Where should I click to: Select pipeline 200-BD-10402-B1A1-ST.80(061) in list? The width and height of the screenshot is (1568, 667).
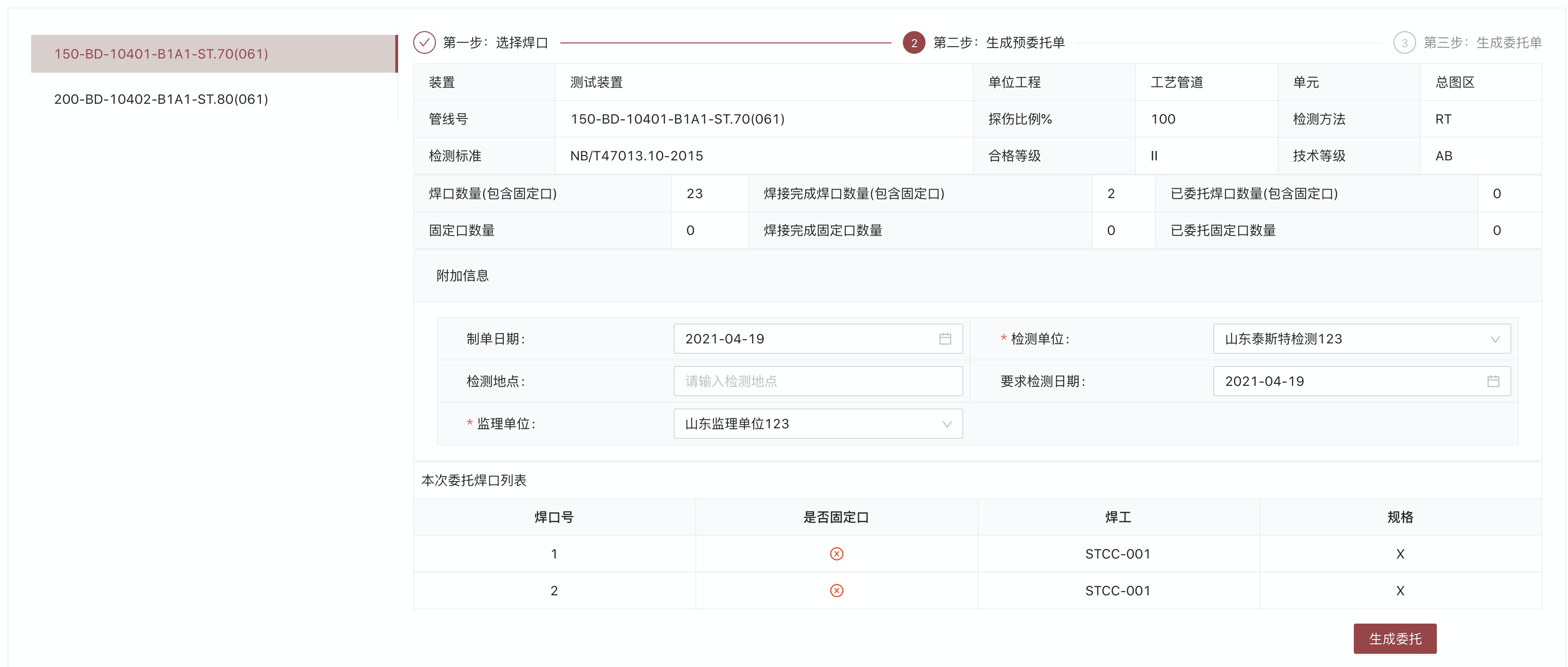[x=161, y=99]
